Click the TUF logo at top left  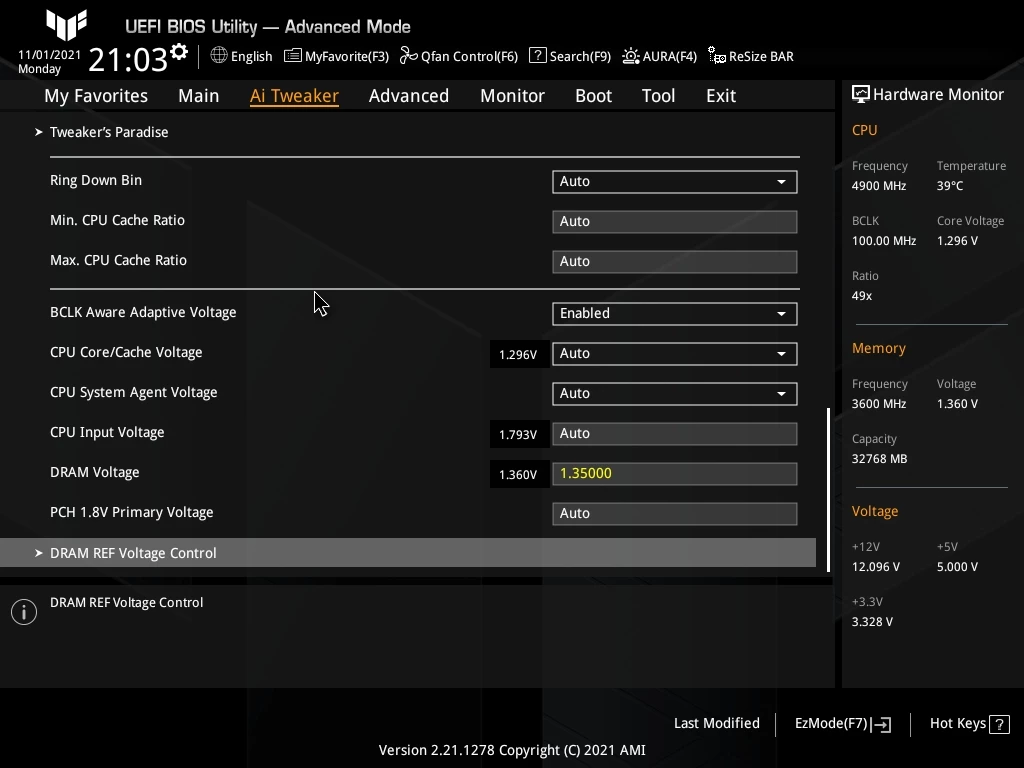click(x=66, y=25)
